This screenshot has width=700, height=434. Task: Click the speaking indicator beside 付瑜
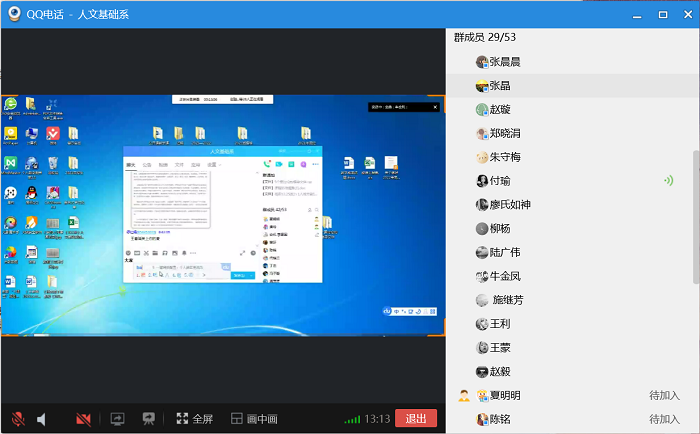pyautogui.click(x=668, y=181)
